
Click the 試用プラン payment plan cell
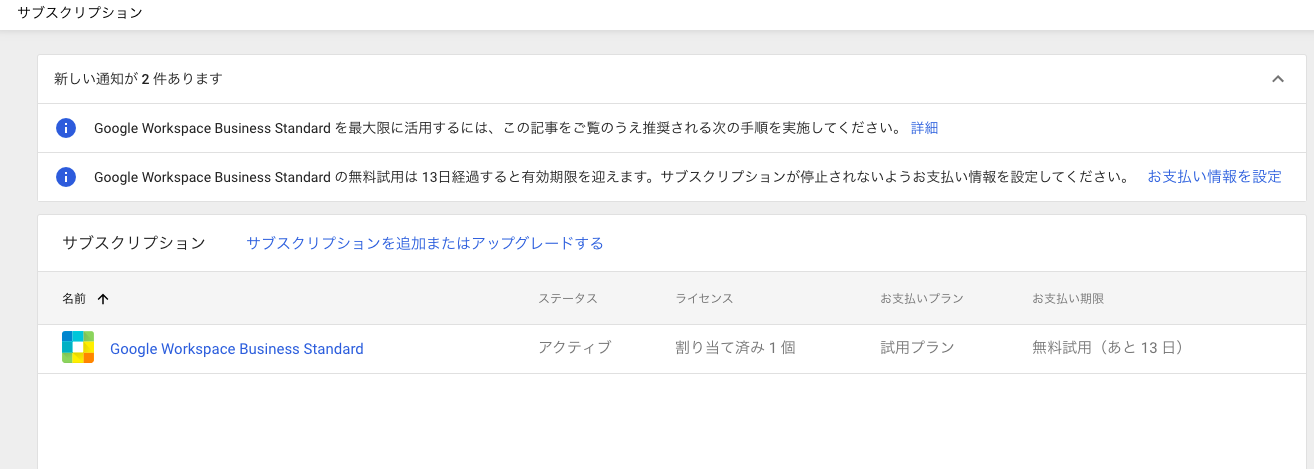(917, 348)
